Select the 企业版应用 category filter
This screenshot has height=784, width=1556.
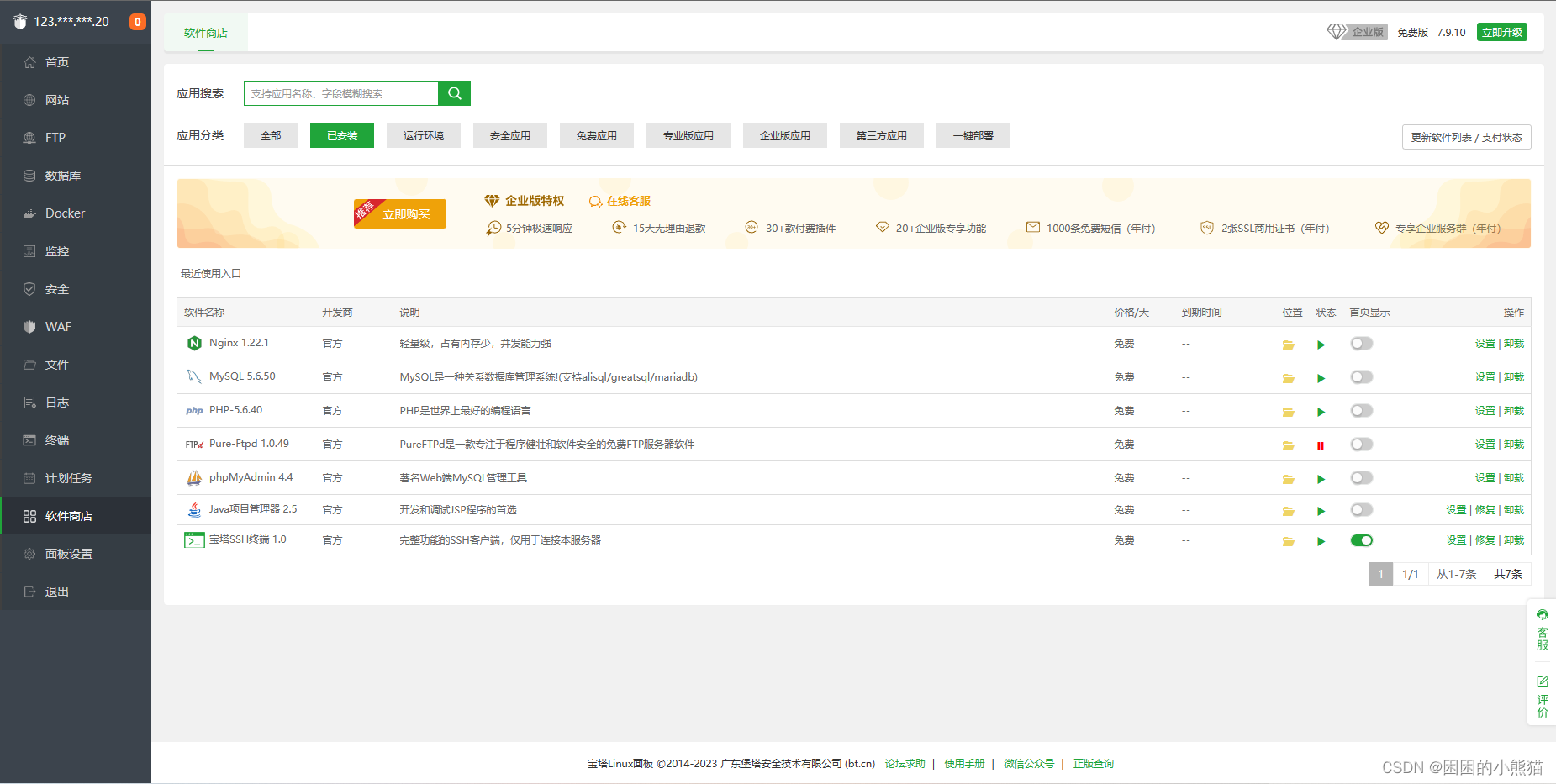tap(785, 135)
